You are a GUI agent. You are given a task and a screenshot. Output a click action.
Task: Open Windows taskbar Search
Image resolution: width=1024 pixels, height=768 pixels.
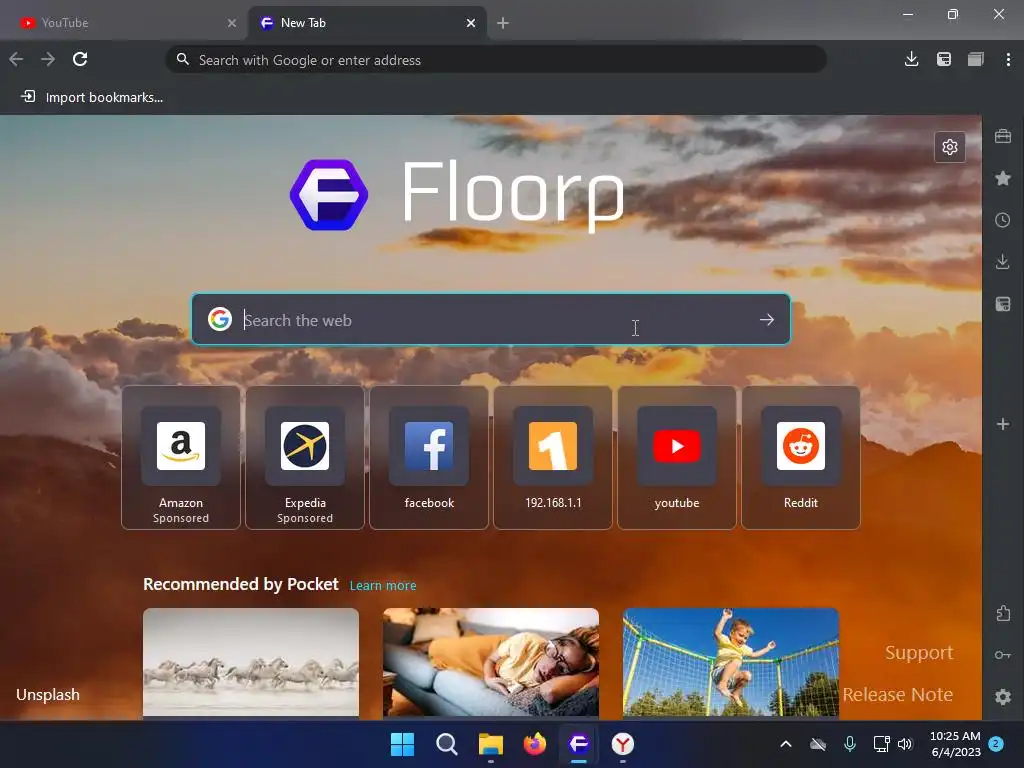coord(447,744)
